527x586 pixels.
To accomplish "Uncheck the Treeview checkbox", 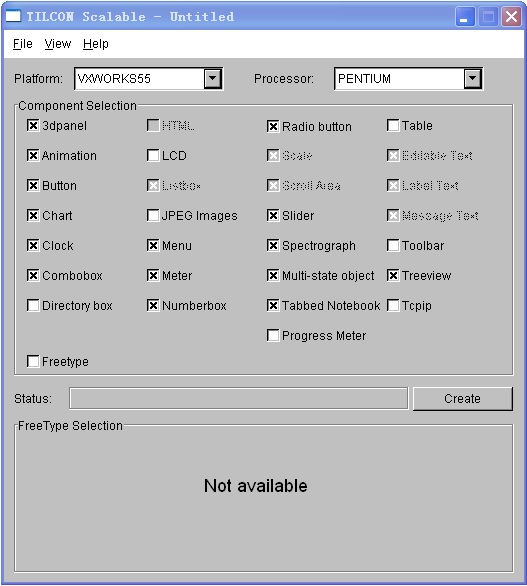I will (393, 275).
